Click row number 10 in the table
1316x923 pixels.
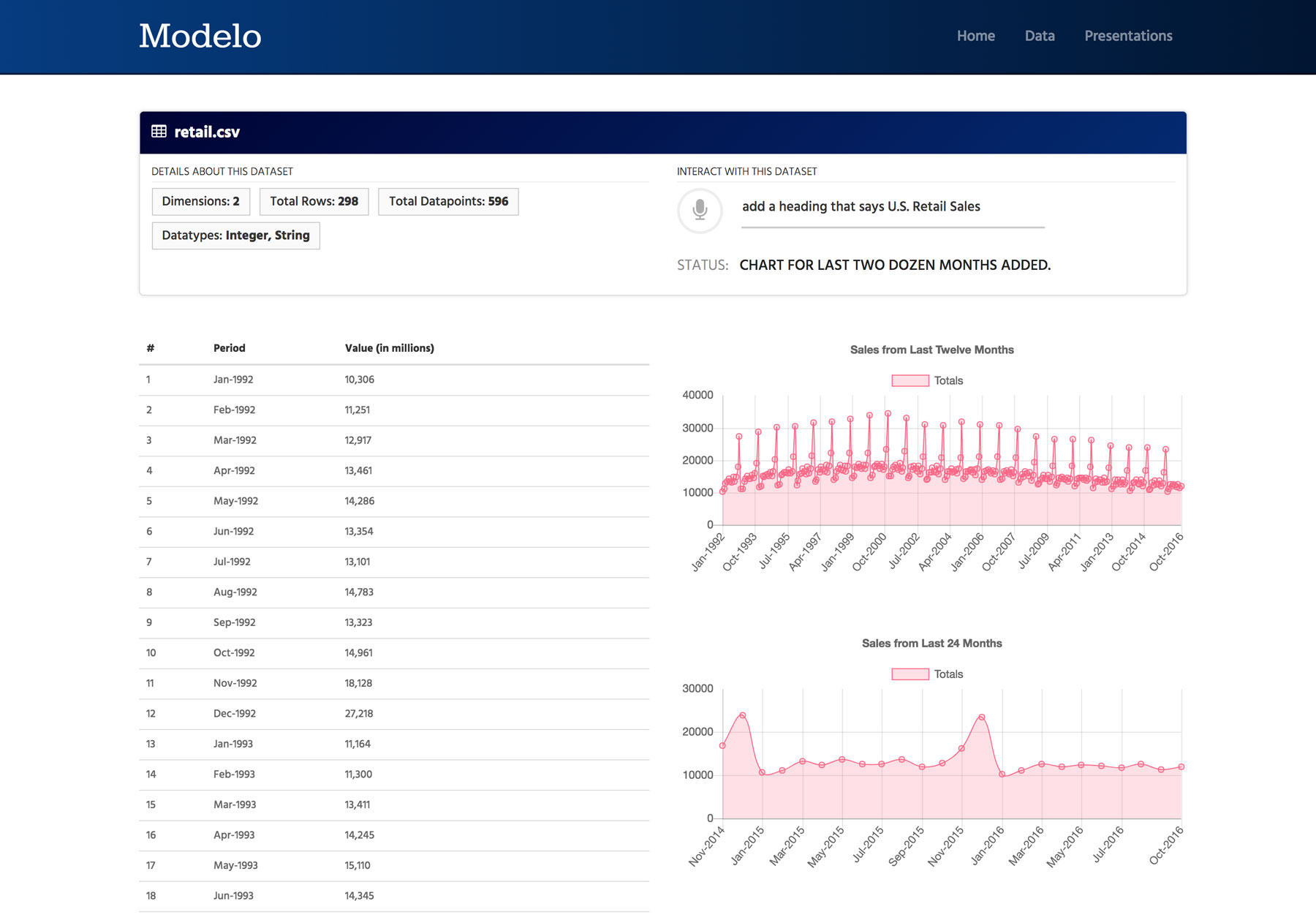pyautogui.click(x=151, y=652)
